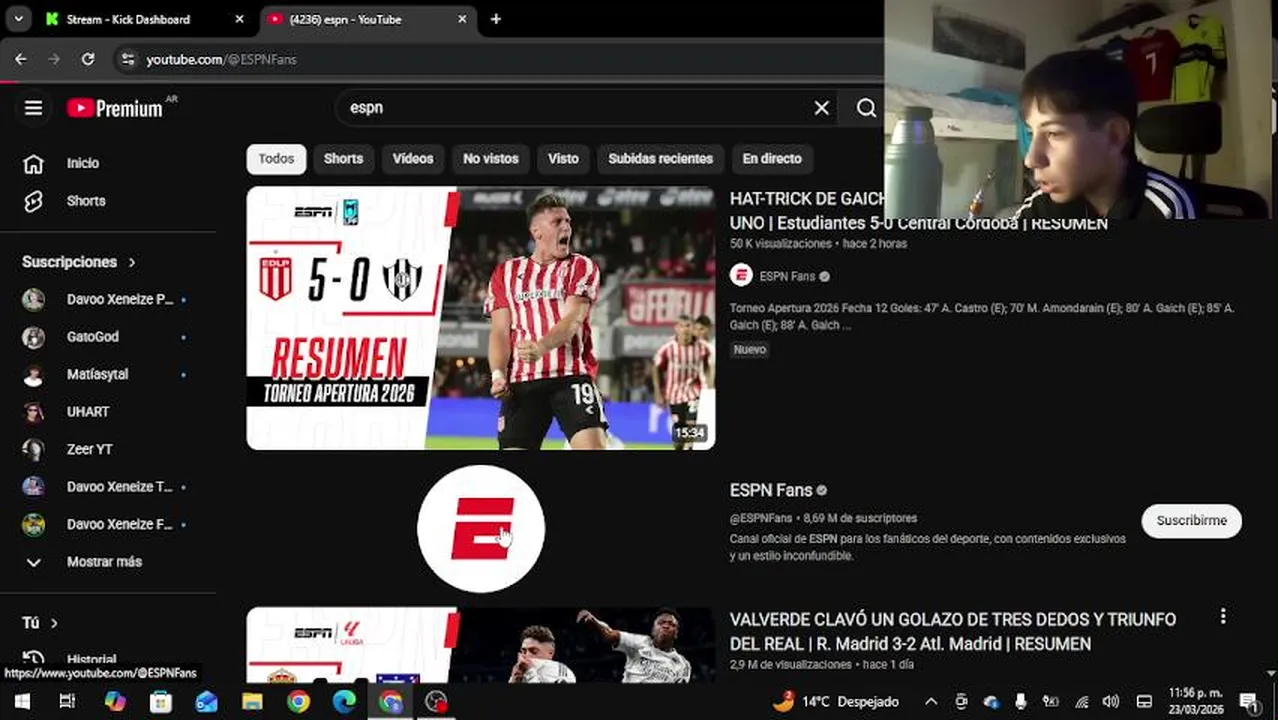1278x720 pixels.
Task: Select the No vistos filter chip
Action: tap(491, 159)
